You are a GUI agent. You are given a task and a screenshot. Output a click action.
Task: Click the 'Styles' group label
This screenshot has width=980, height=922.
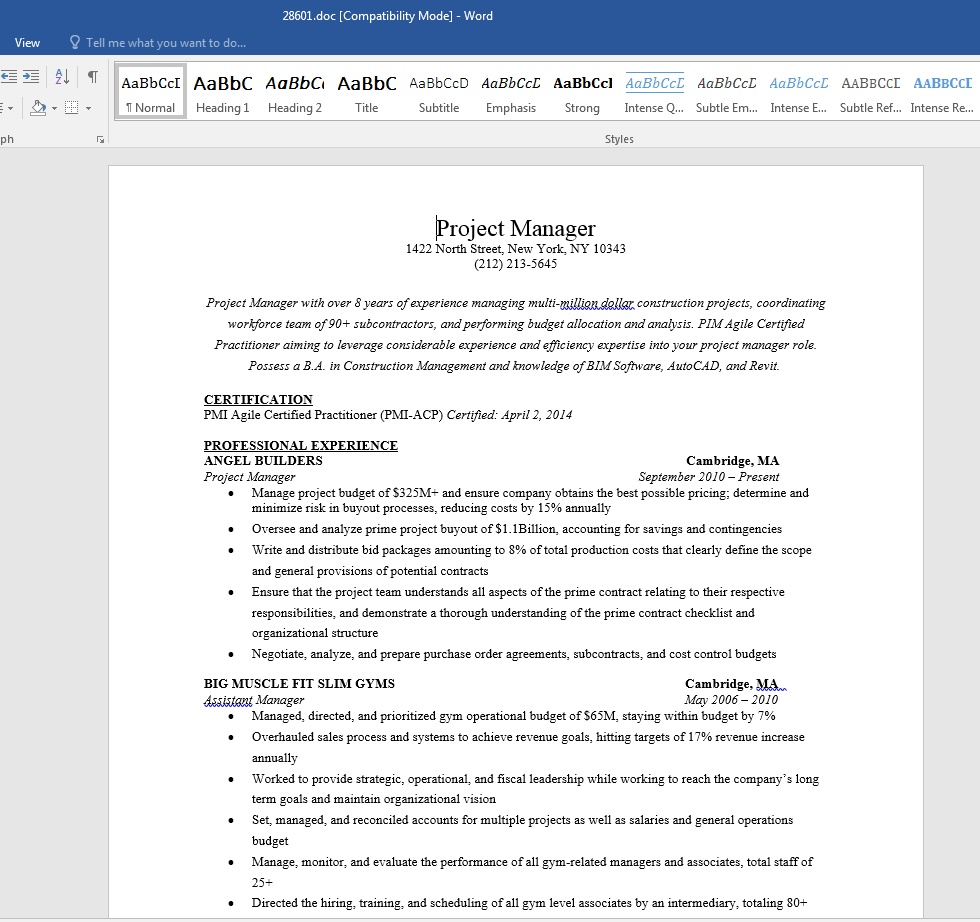(619, 139)
